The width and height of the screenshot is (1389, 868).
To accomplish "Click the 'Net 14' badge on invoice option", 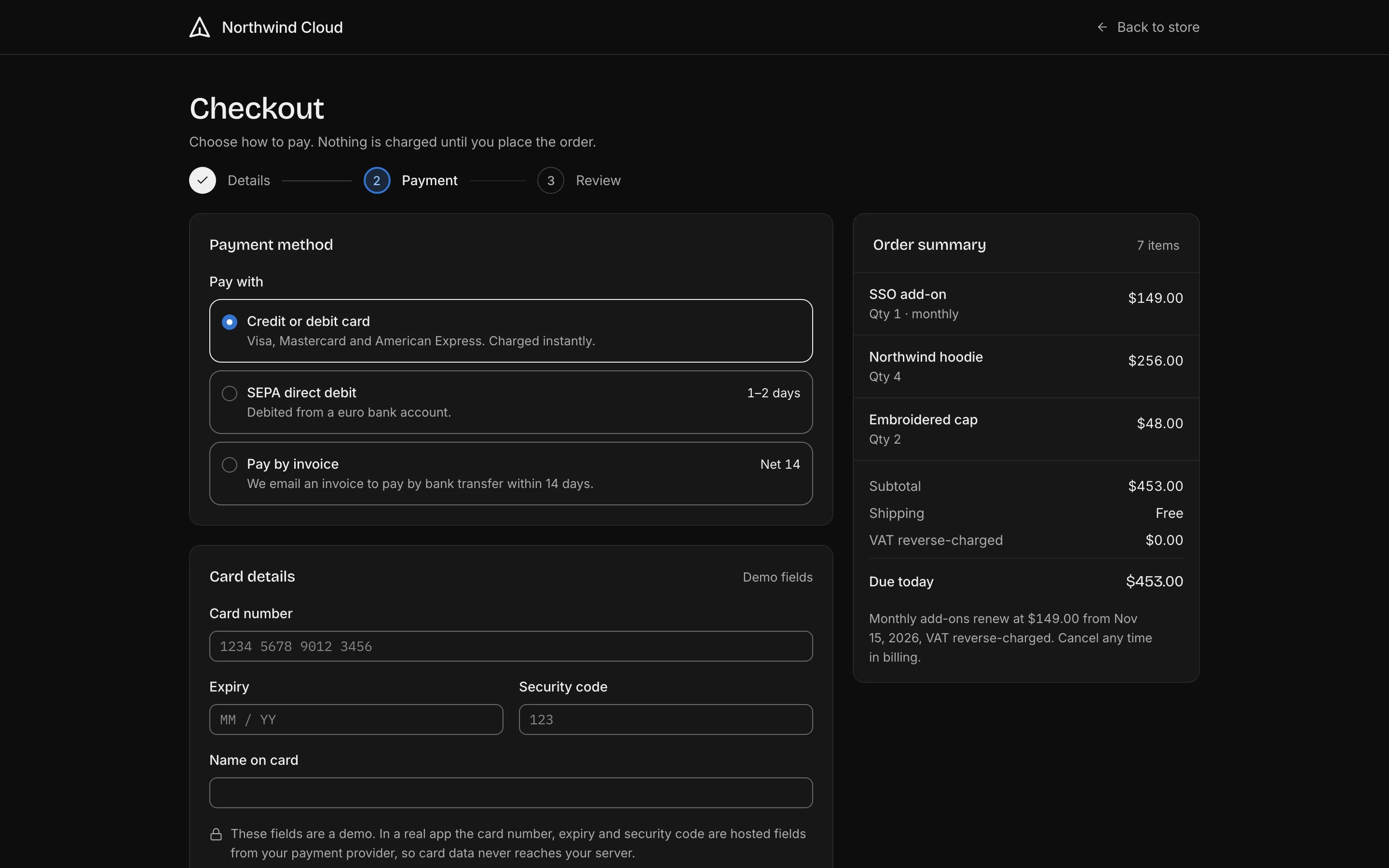I will click(780, 464).
